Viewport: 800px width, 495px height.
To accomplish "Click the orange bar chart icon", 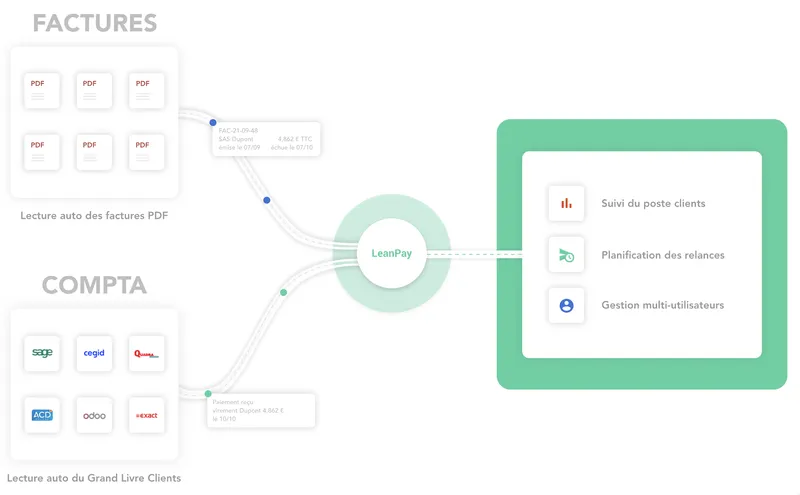I will point(566,203).
